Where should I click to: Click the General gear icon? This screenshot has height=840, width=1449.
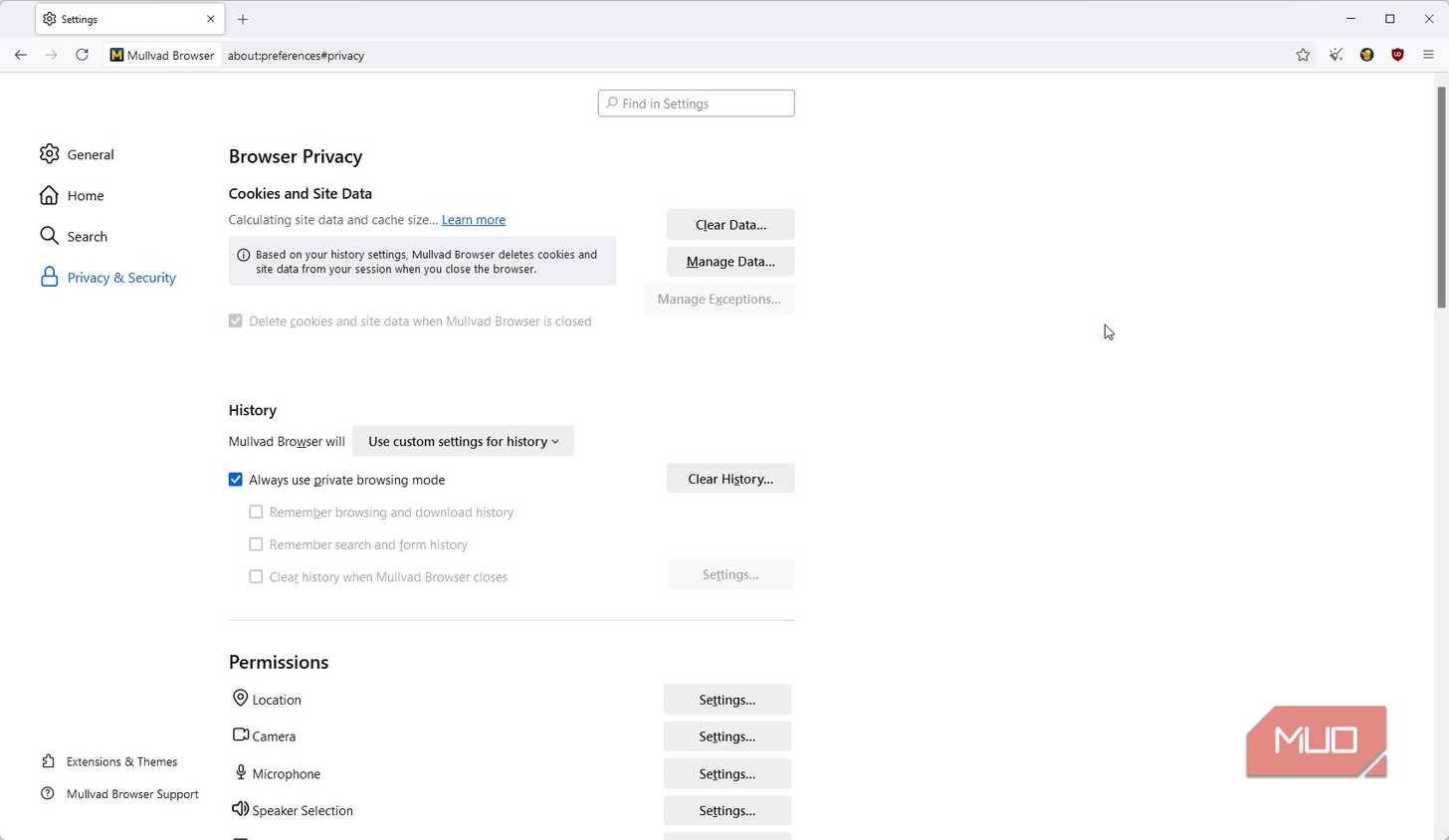(49, 153)
